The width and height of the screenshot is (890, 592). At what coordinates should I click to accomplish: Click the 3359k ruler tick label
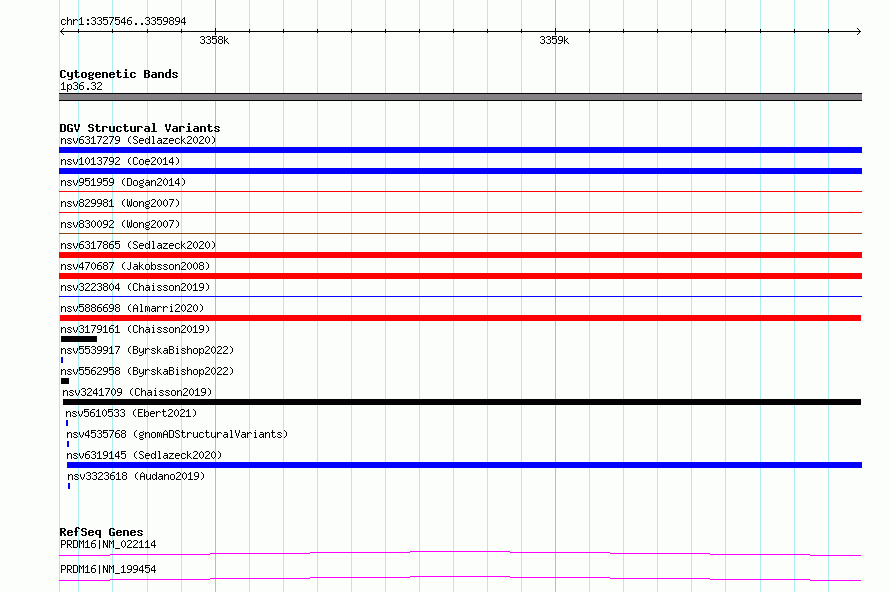pos(554,40)
